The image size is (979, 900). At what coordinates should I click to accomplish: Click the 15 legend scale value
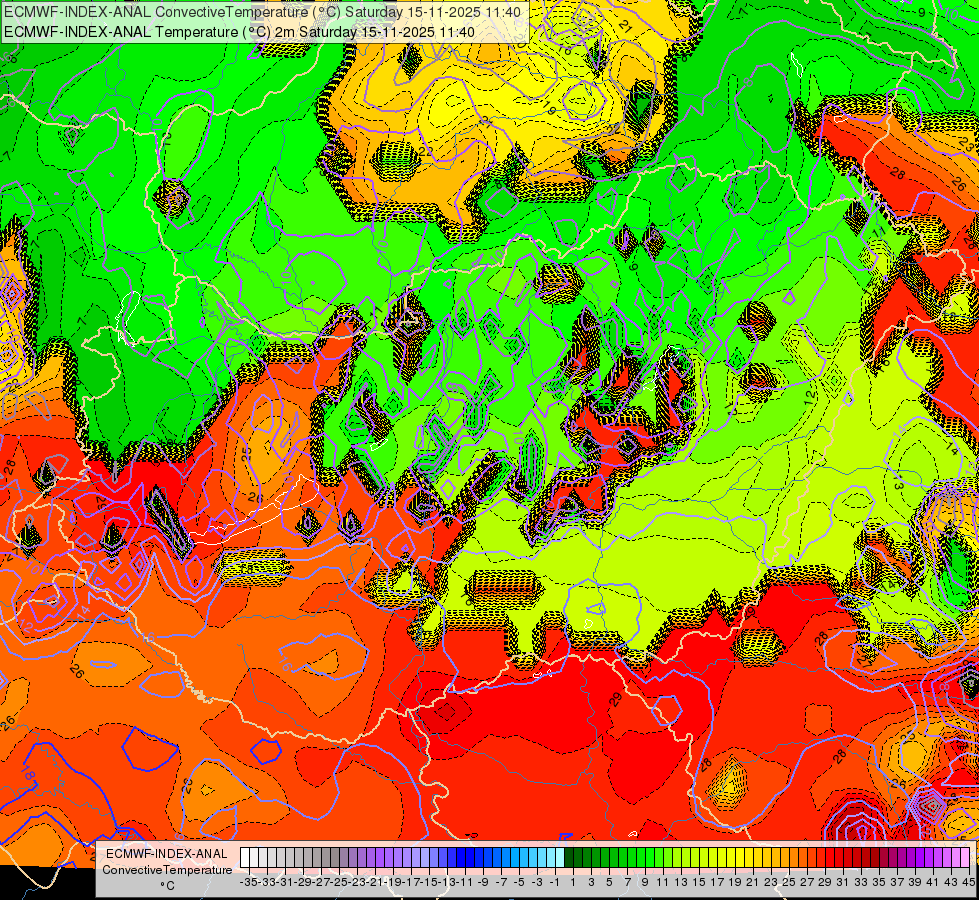699,883
